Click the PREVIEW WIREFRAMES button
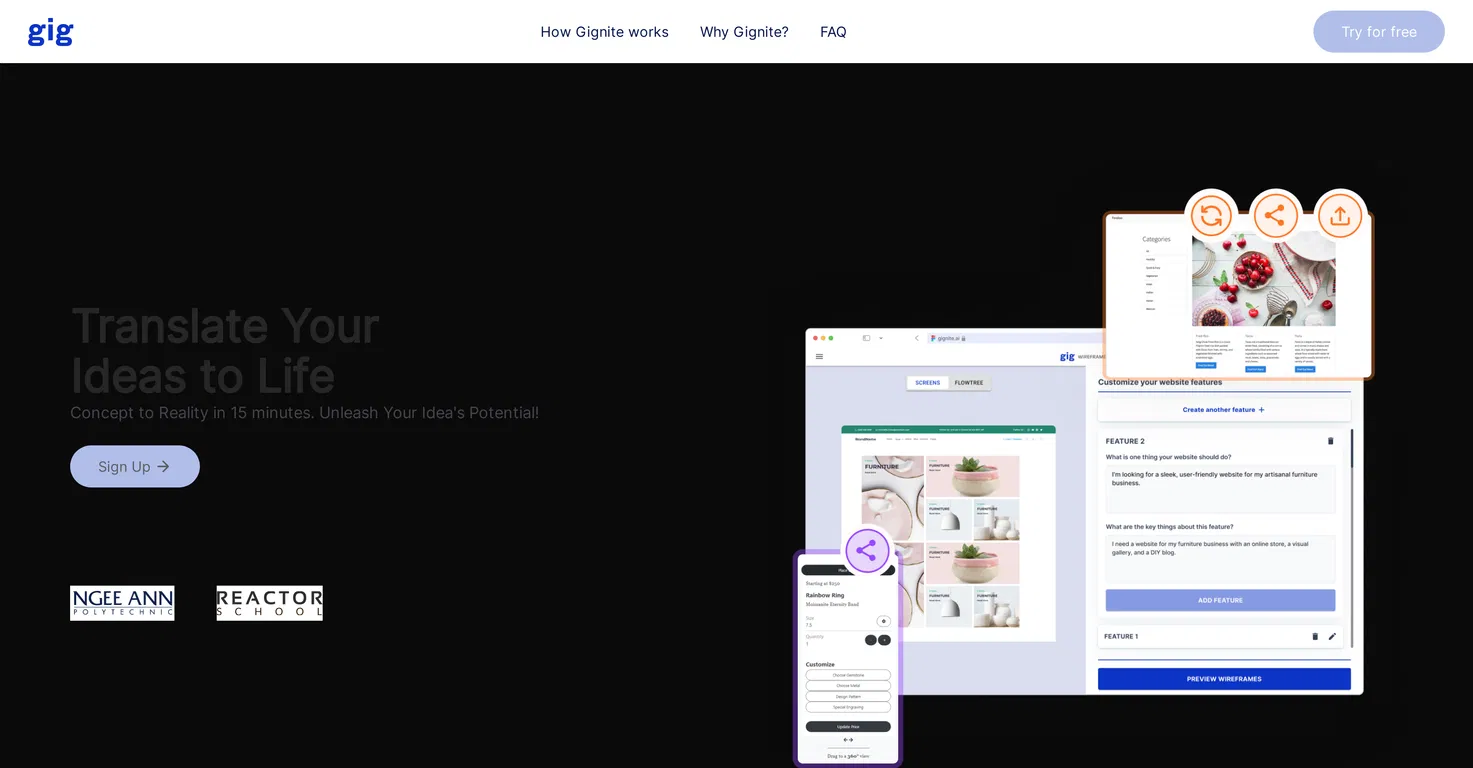1473x768 pixels. click(1224, 679)
